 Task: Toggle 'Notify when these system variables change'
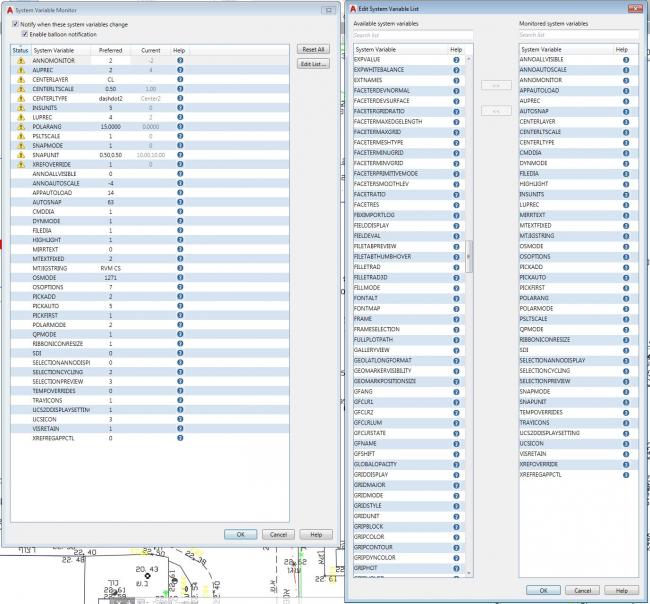pos(15,23)
